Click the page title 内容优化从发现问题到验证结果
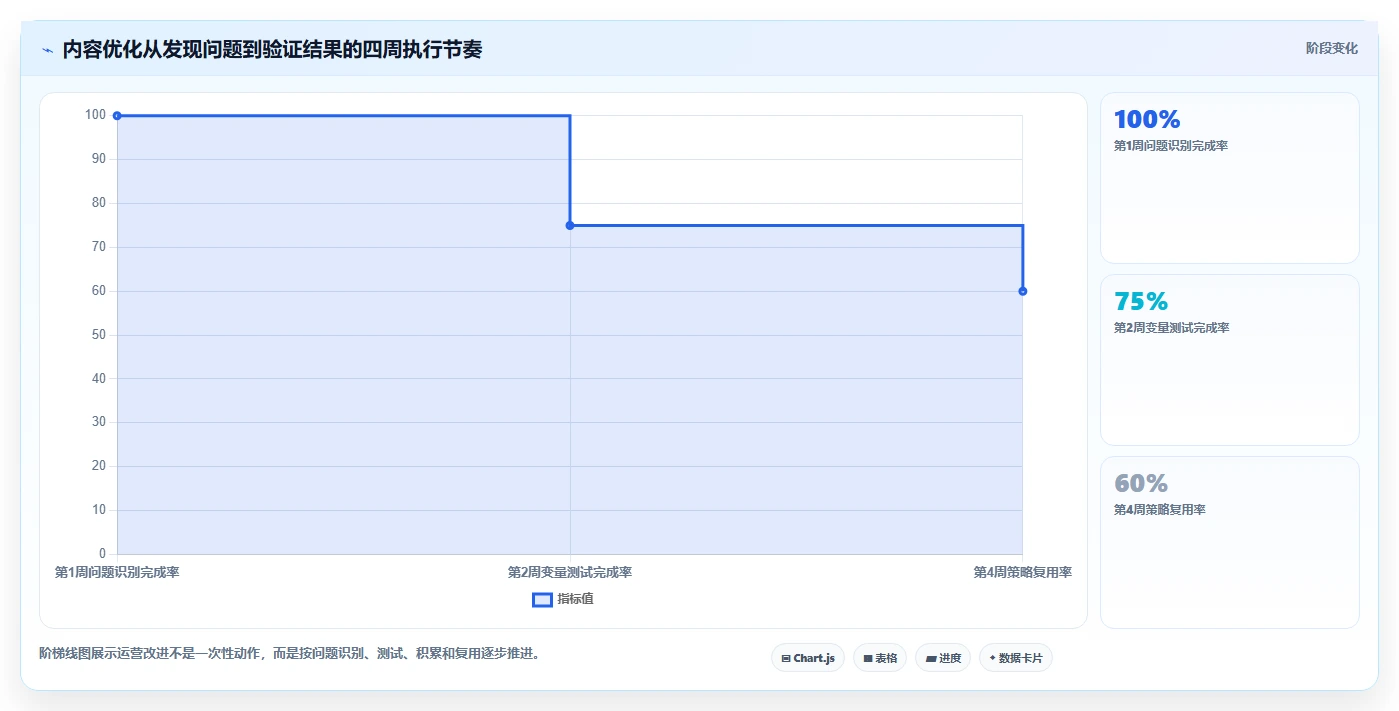This screenshot has width=1399, height=711. tap(272, 50)
